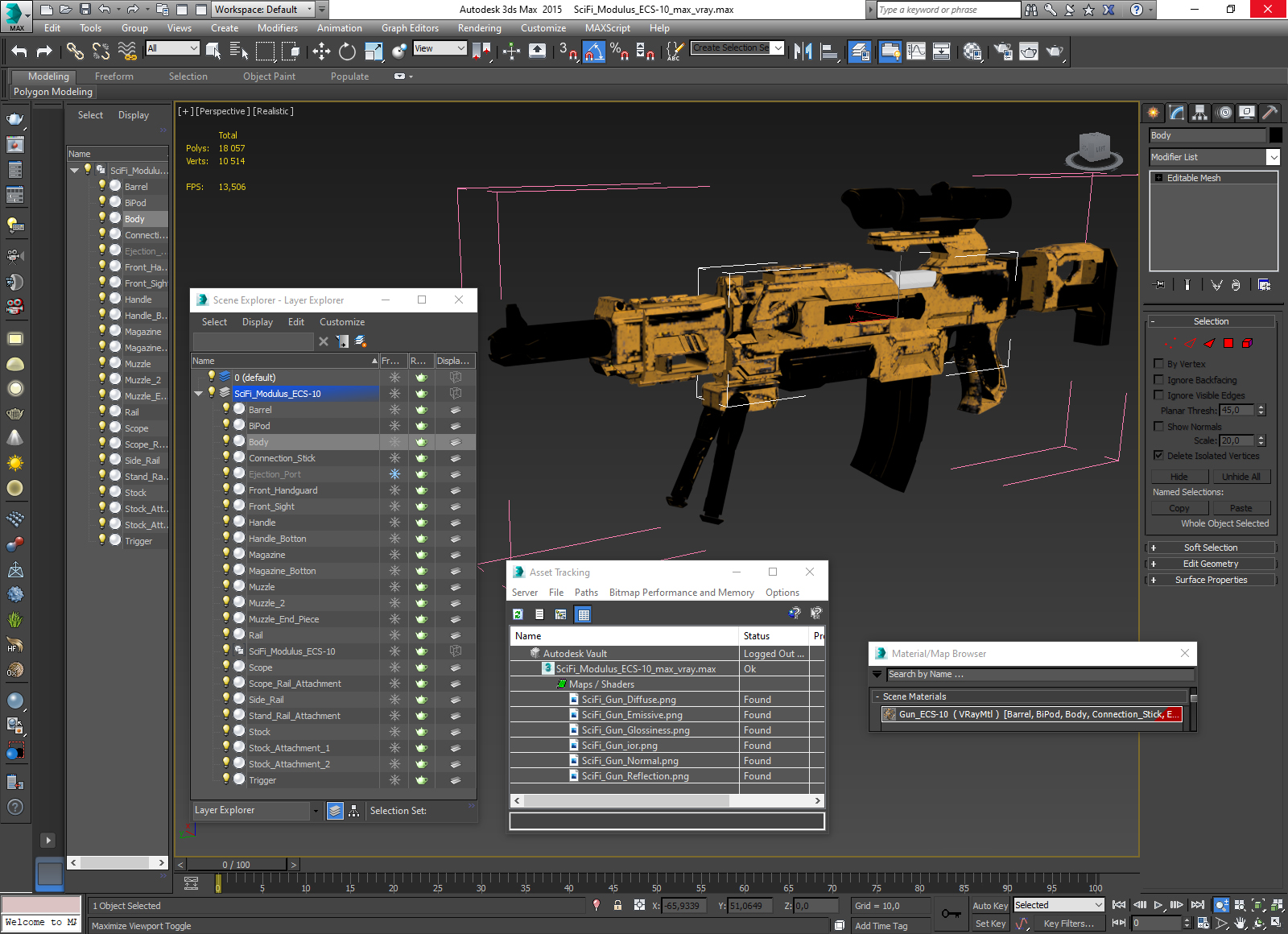Viewport: 1288px width, 934px height.
Task: Switch to the Freeform ribbon tab
Action: [x=114, y=76]
